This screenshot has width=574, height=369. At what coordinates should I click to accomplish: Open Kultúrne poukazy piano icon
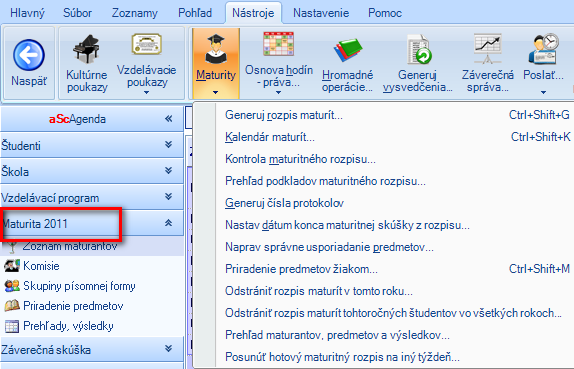click(87, 49)
